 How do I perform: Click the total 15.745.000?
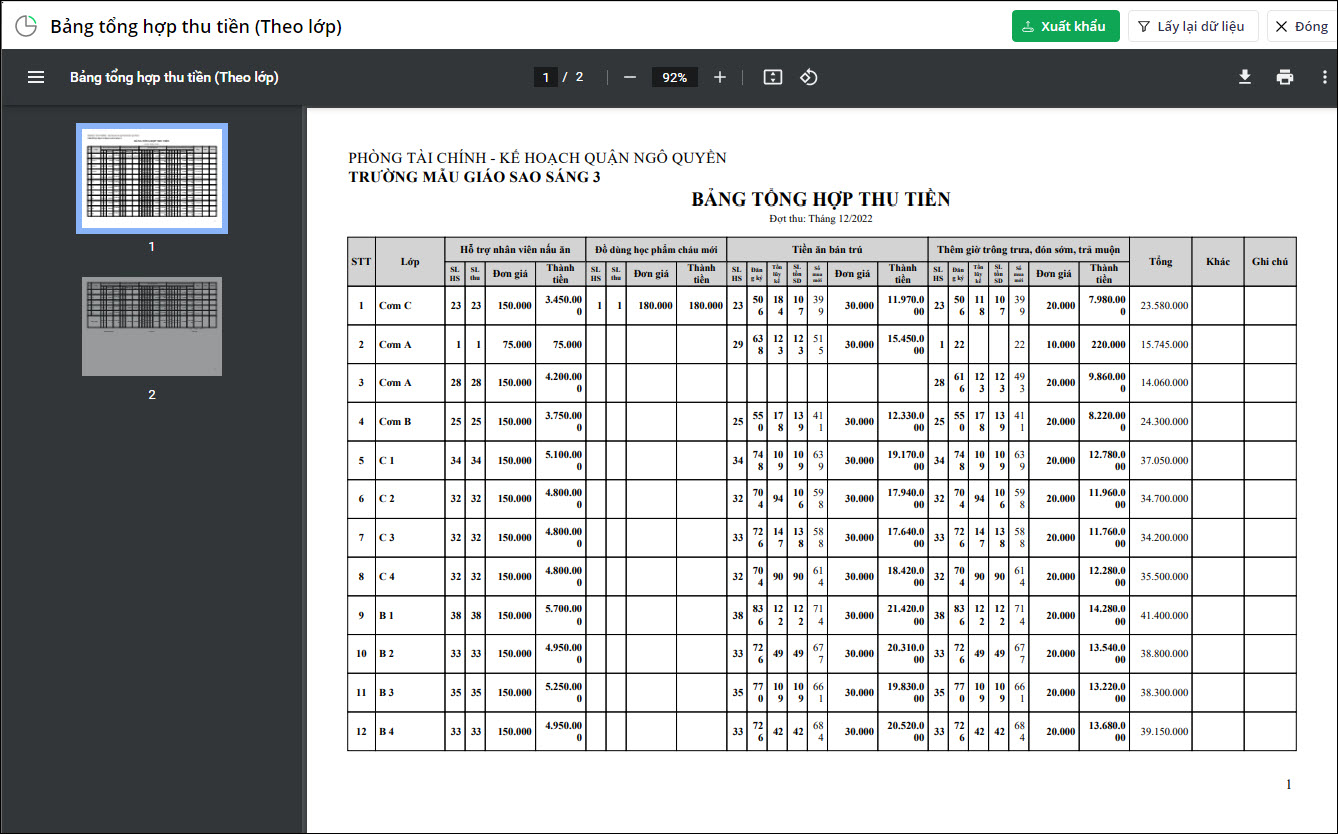(x=1164, y=344)
